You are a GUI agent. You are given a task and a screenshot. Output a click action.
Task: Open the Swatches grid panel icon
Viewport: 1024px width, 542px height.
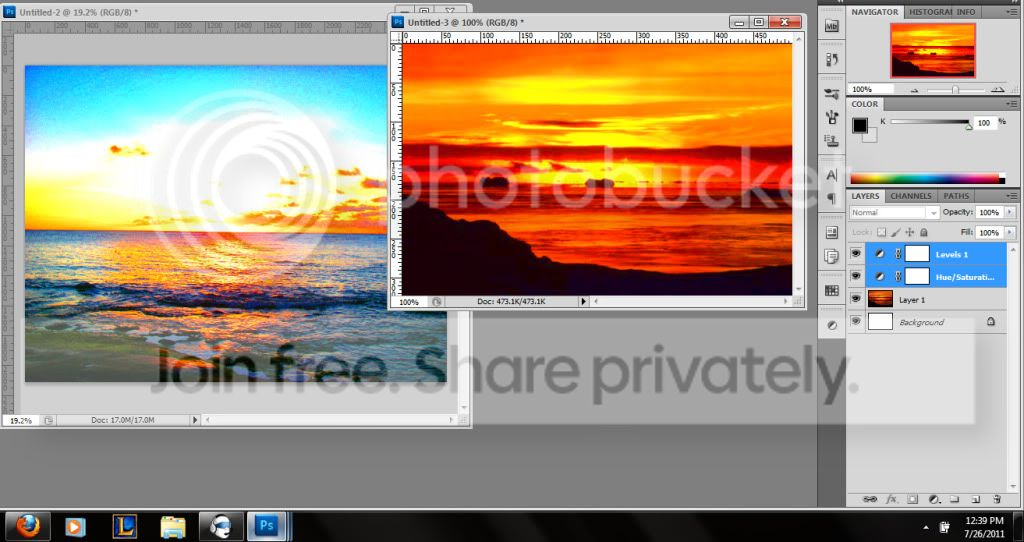pyautogui.click(x=831, y=291)
